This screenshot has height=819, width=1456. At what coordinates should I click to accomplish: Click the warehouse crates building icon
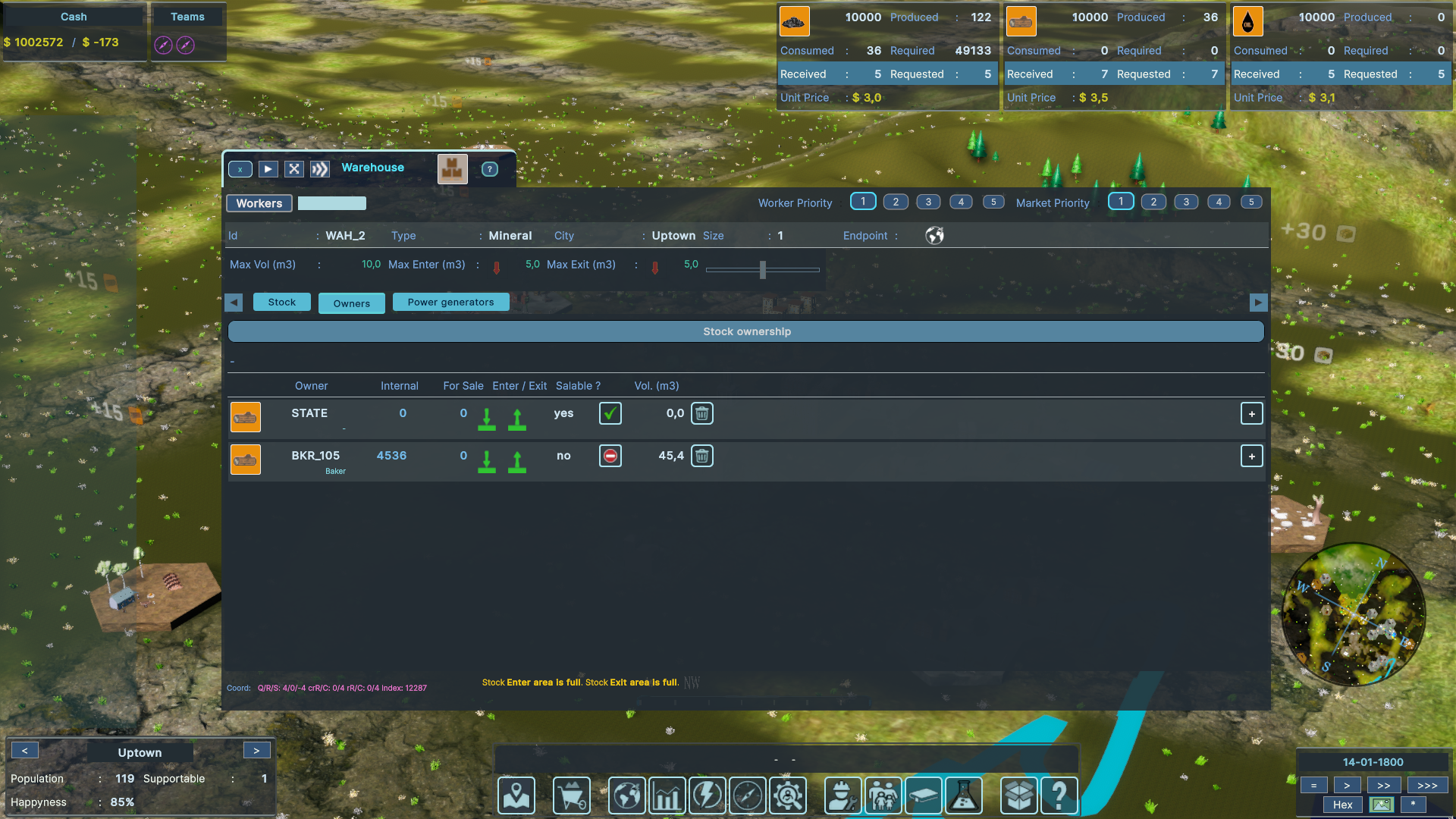coord(453,169)
